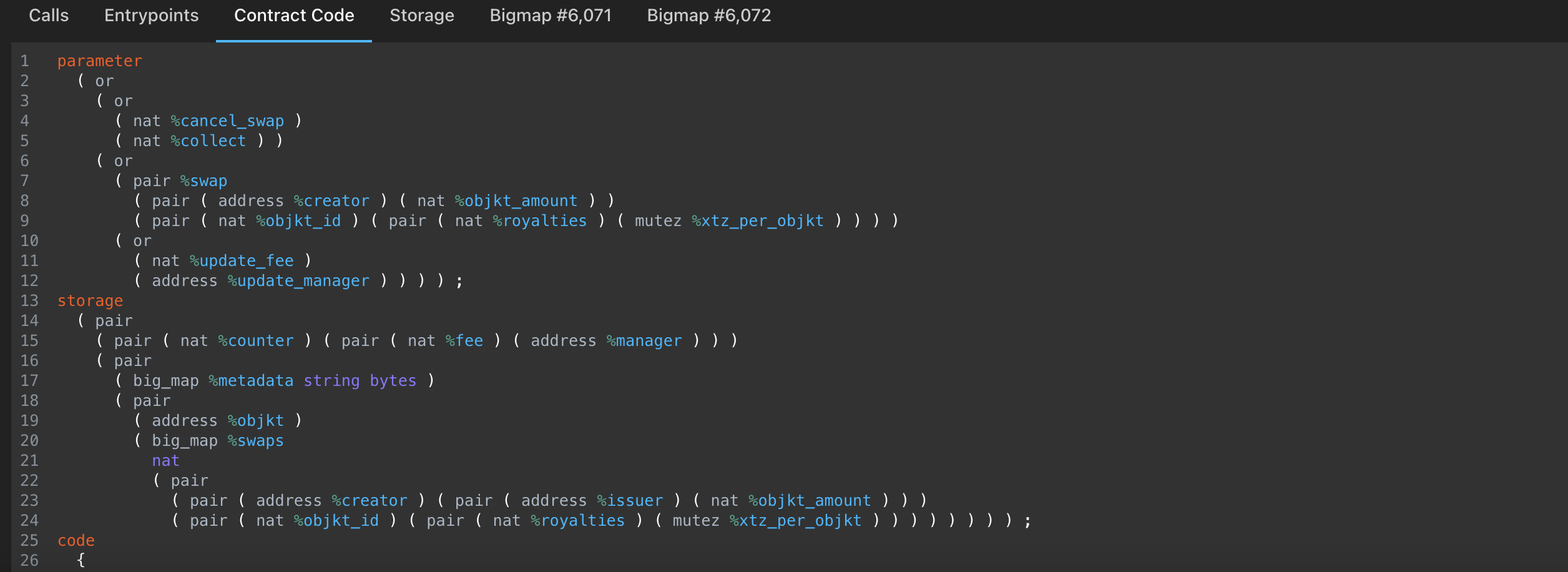Viewport: 1568px width, 572px height.
Task: Click the 'parameter' keyword on line 1
Action: (100, 61)
